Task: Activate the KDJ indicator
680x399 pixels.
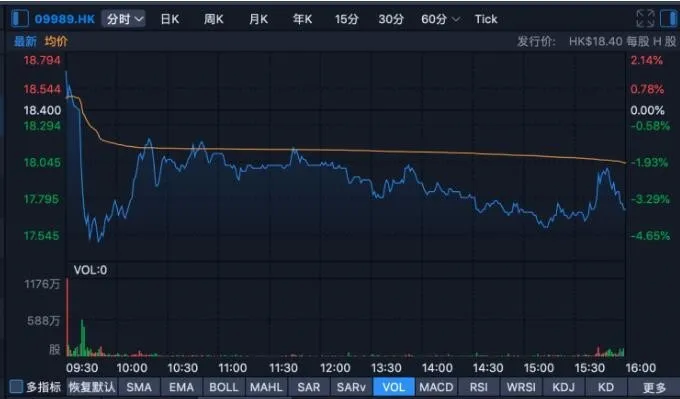Action: [x=563, y=387]
